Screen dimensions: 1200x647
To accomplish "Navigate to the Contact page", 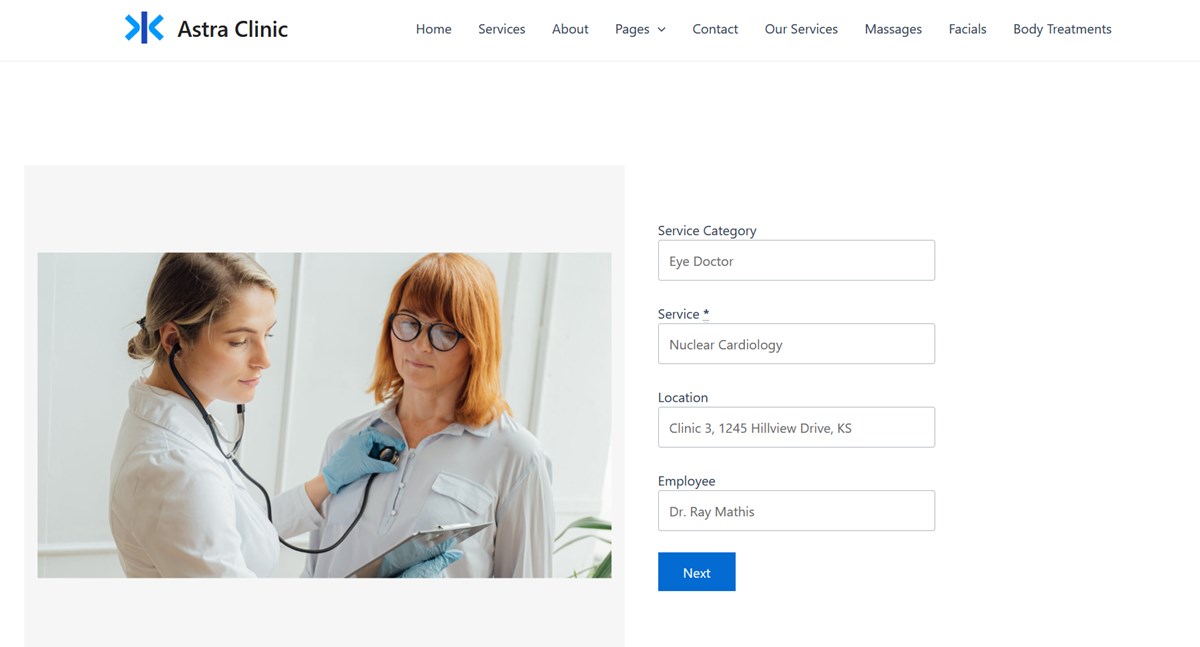I will [x=715, y=29].
